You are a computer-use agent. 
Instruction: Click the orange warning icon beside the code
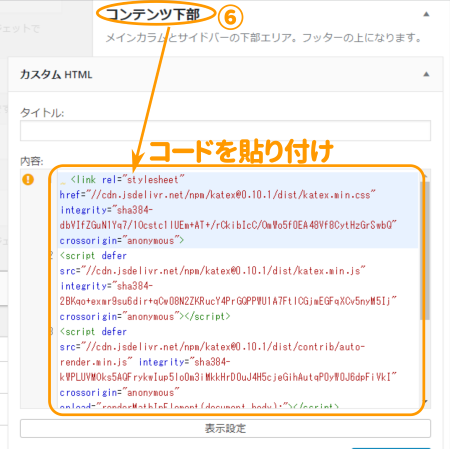(x=28, y=180)
